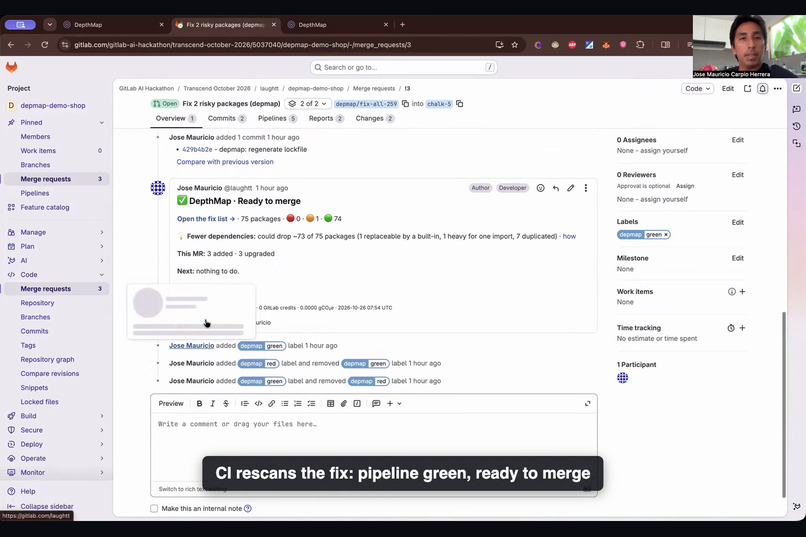Insert a table in the comment editor
The image size is (806, 537).
coord(331,403)
